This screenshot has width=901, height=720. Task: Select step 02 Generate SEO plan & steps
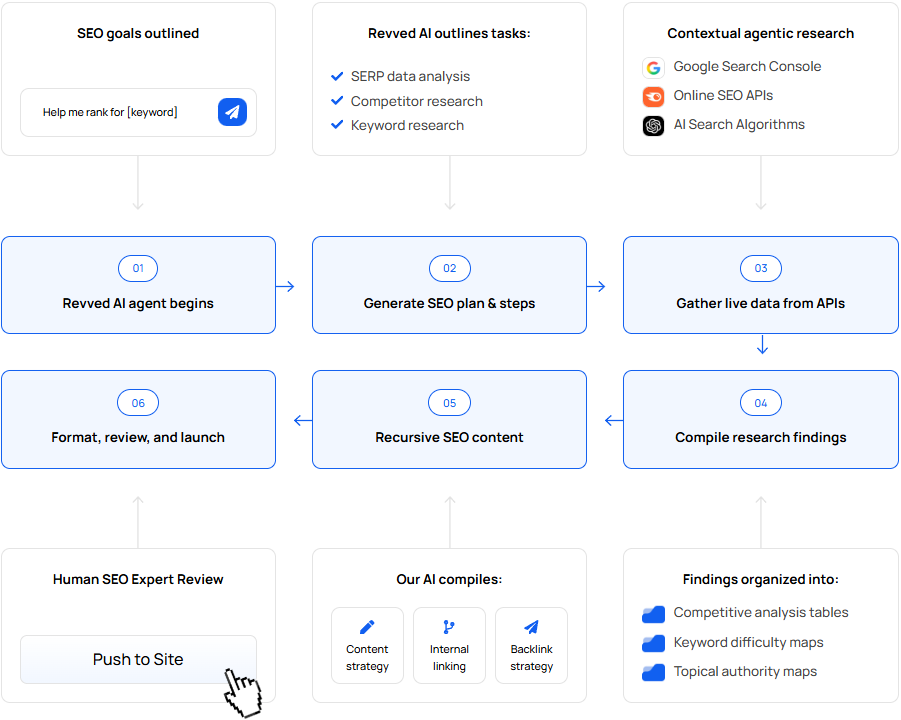(449, 285)
